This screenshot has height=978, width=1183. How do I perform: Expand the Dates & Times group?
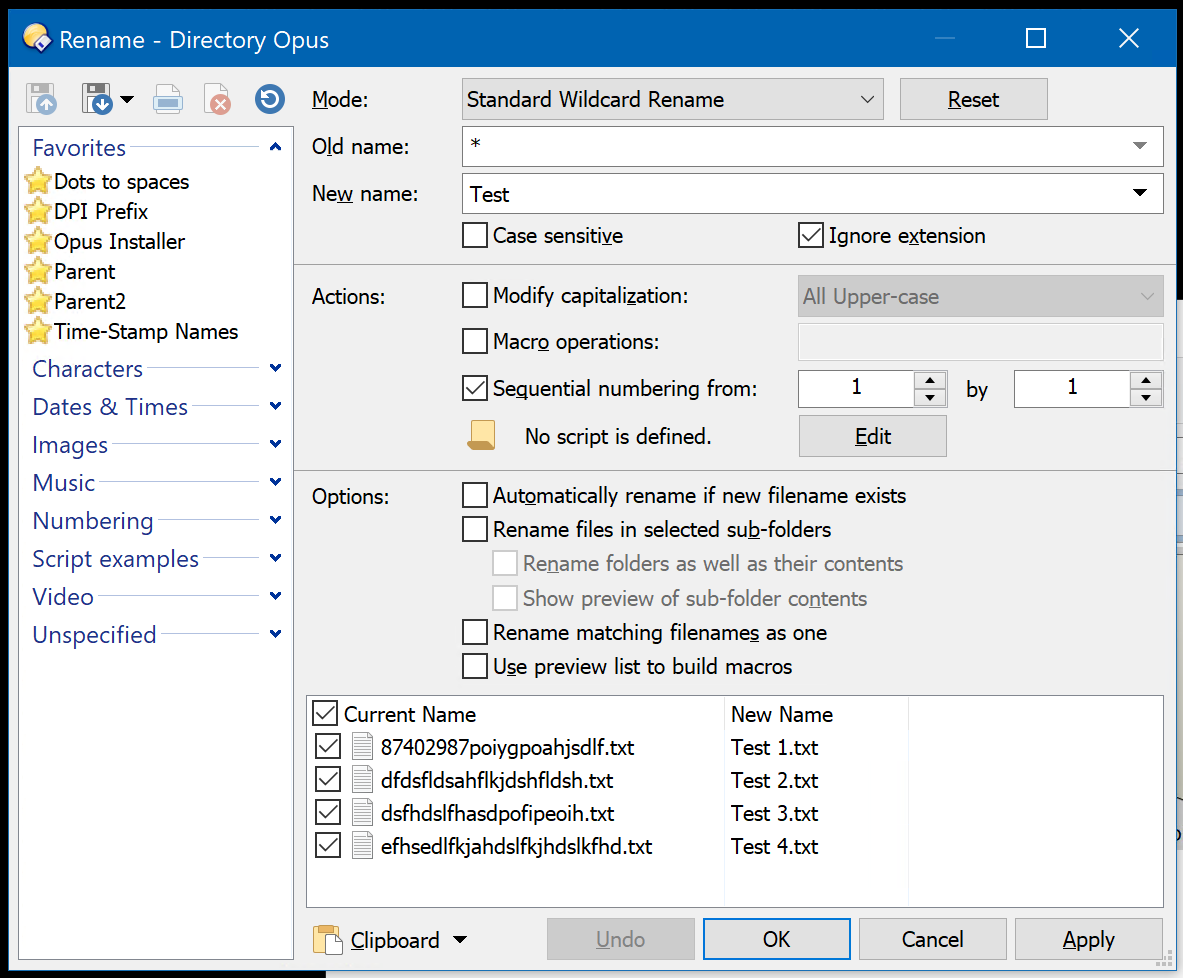point(275,406)
